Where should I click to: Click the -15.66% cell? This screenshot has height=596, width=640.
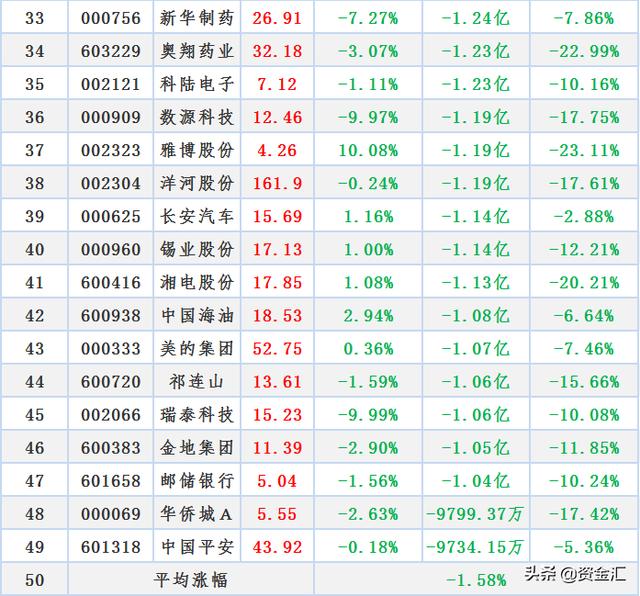pyautogui.click(x=584, y=382)
